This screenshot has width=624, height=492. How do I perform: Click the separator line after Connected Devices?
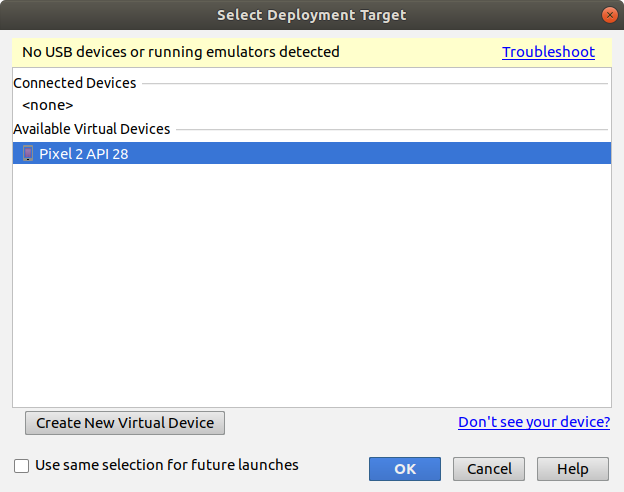(375, 84)
